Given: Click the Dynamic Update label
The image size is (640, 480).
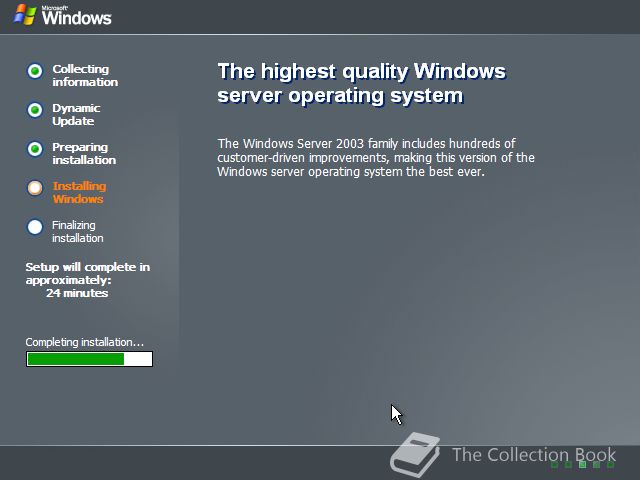Looking at the screenshot, I should 76,114.
